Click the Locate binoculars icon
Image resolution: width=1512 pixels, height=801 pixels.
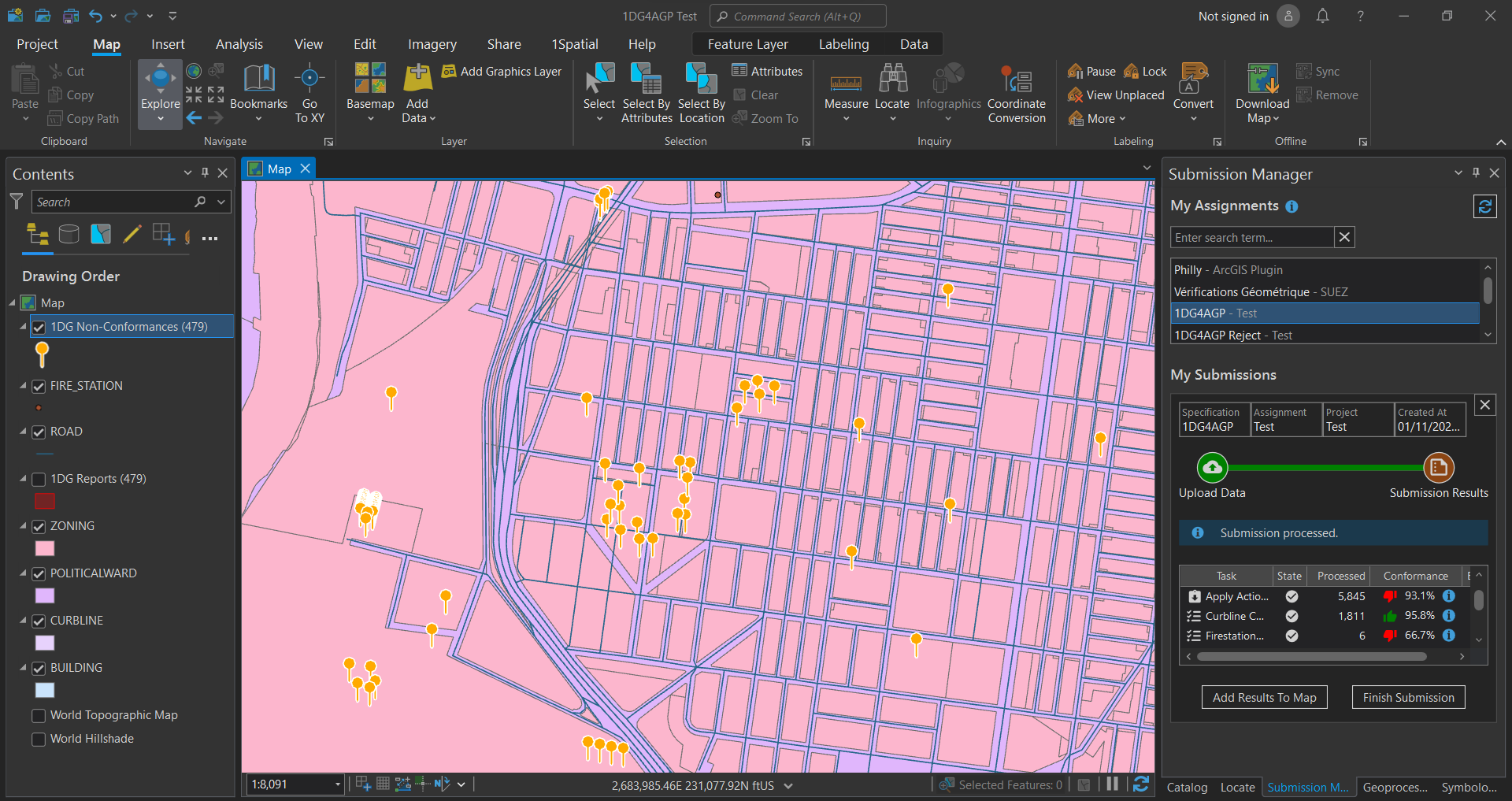[x=892, y=79]
